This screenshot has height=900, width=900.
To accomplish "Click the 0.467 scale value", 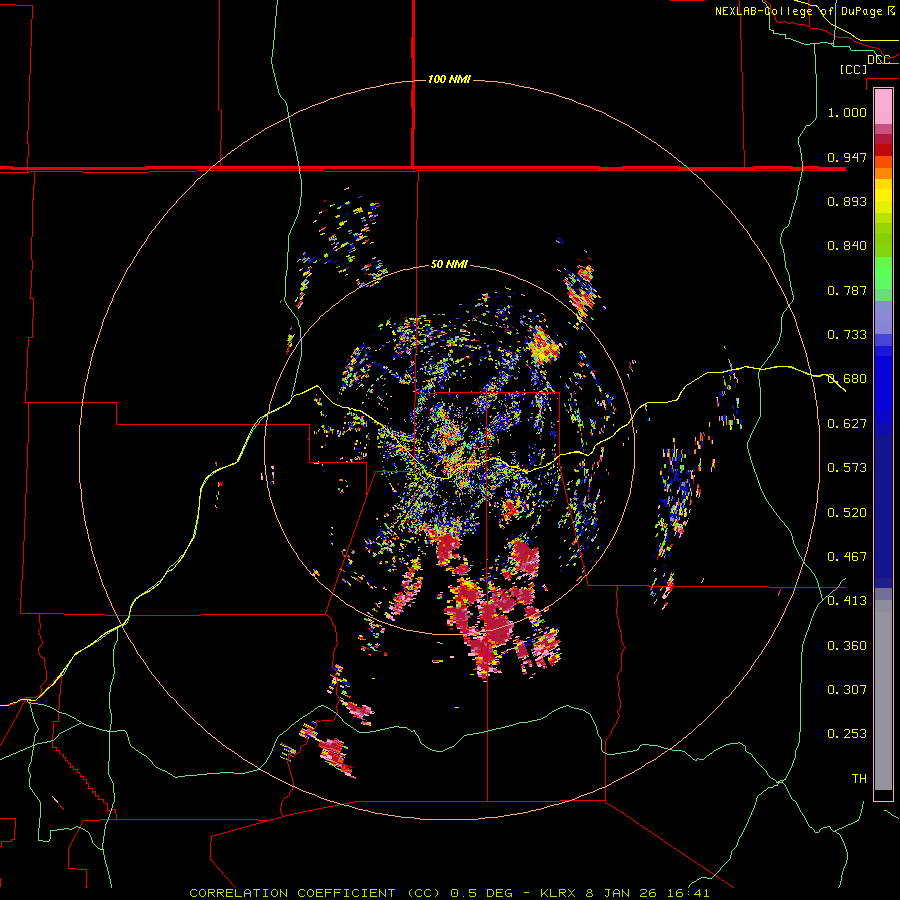I will tap(847, 557).
